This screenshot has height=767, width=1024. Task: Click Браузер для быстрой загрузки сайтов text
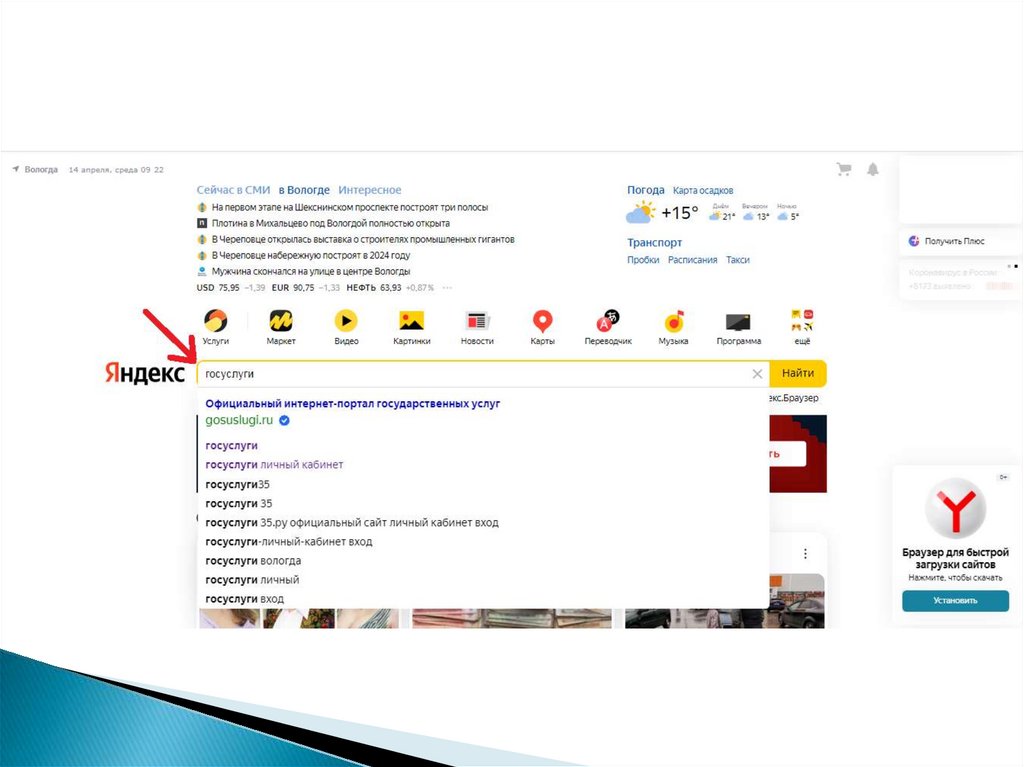pyautogui.click(x=955, y=558)
